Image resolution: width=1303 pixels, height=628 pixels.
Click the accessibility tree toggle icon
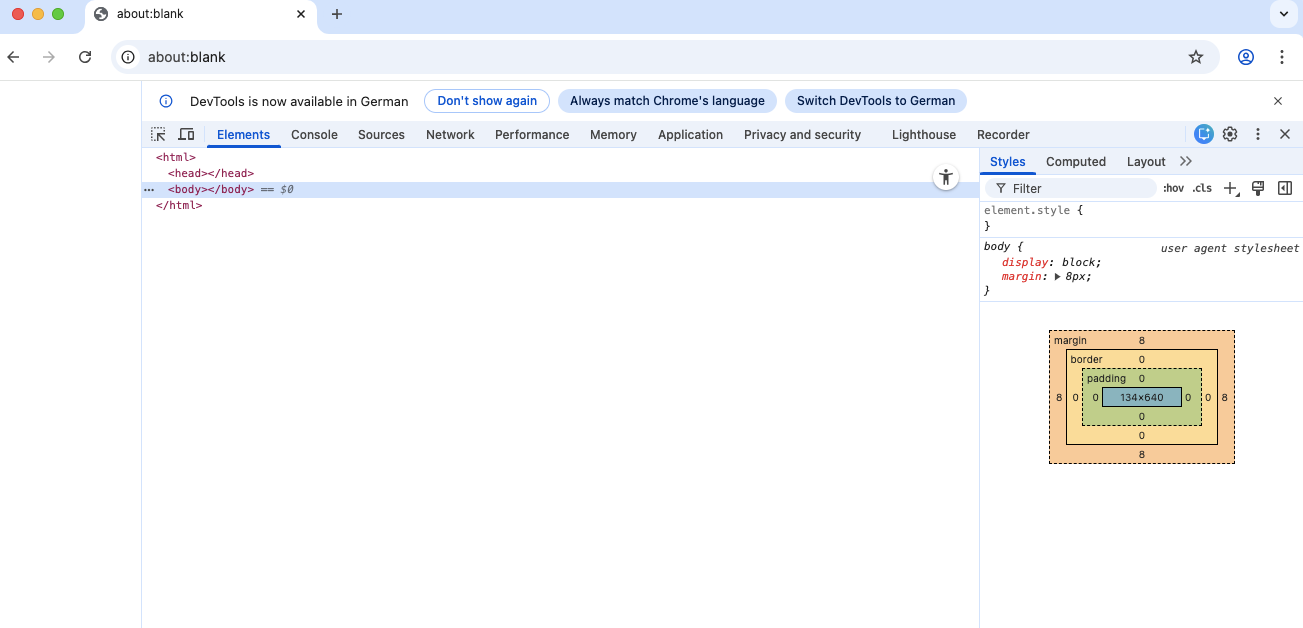(945, 177)
